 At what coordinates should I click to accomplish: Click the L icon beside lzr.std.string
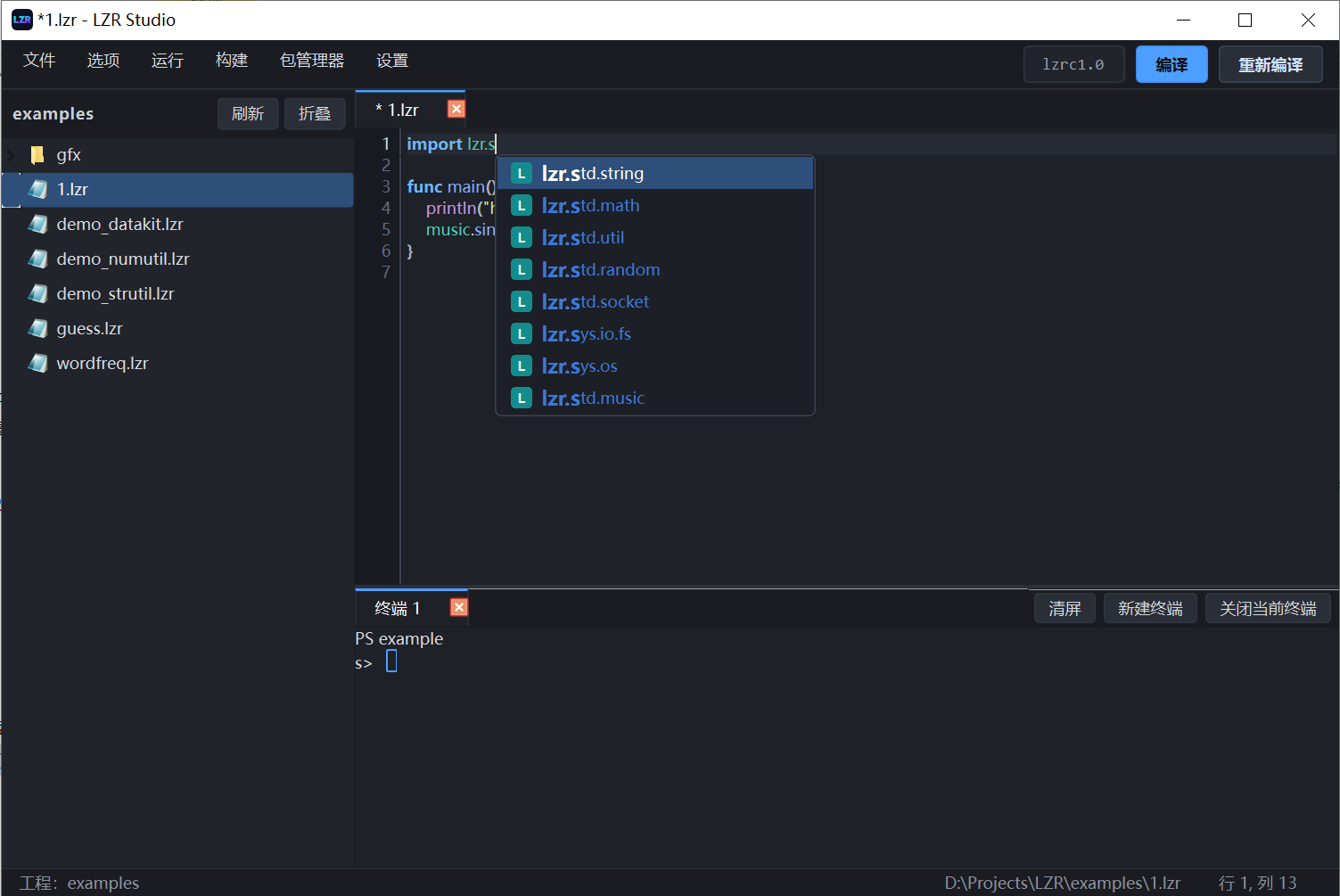point(522,174)
